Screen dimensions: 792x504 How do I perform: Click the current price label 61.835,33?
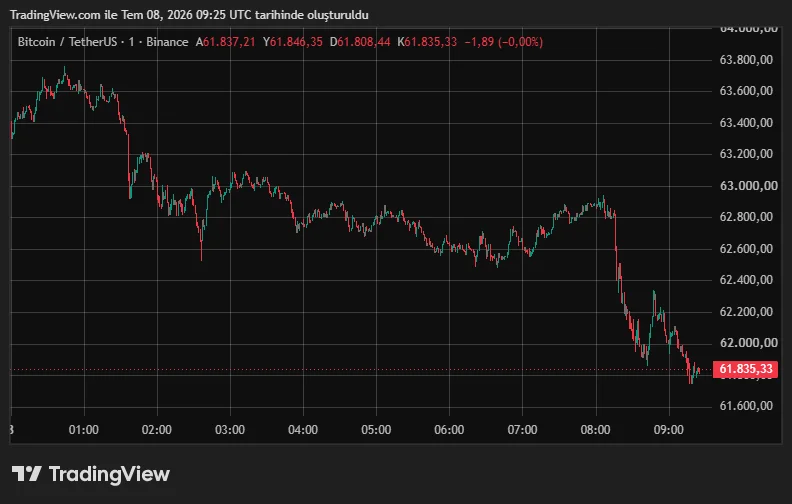tap(746, 369)
